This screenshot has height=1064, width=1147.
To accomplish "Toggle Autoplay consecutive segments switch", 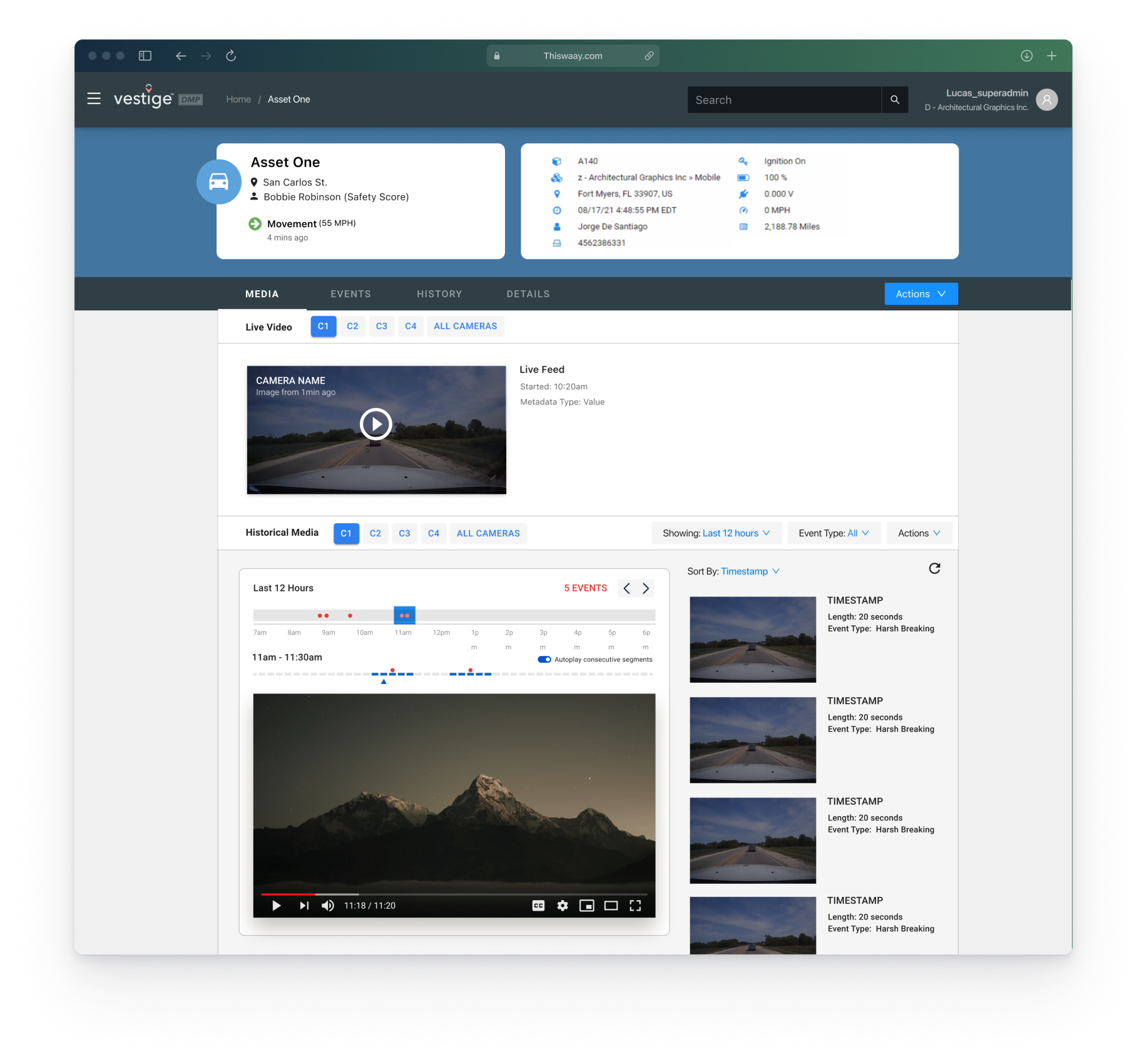I will [544, 660].
